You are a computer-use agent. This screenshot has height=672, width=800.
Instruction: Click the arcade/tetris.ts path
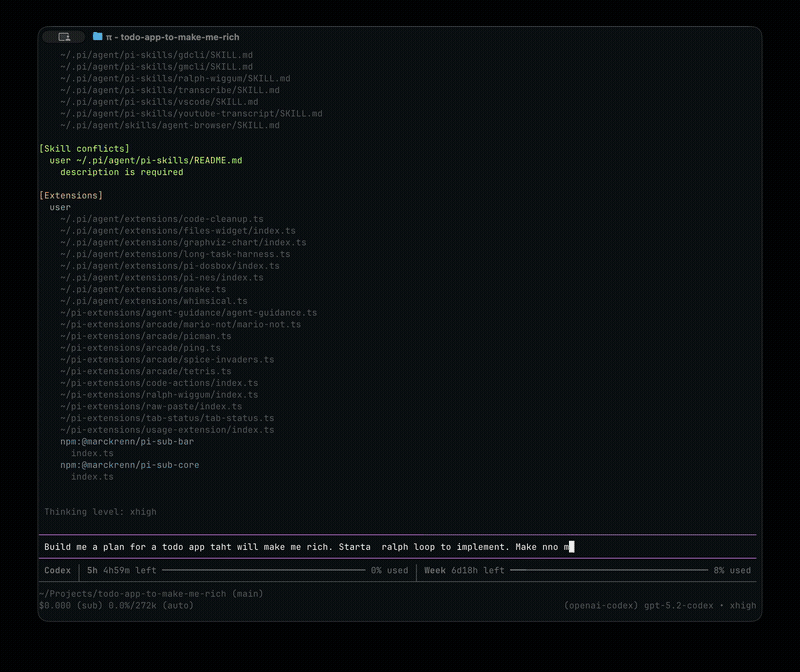pos(146,371)
